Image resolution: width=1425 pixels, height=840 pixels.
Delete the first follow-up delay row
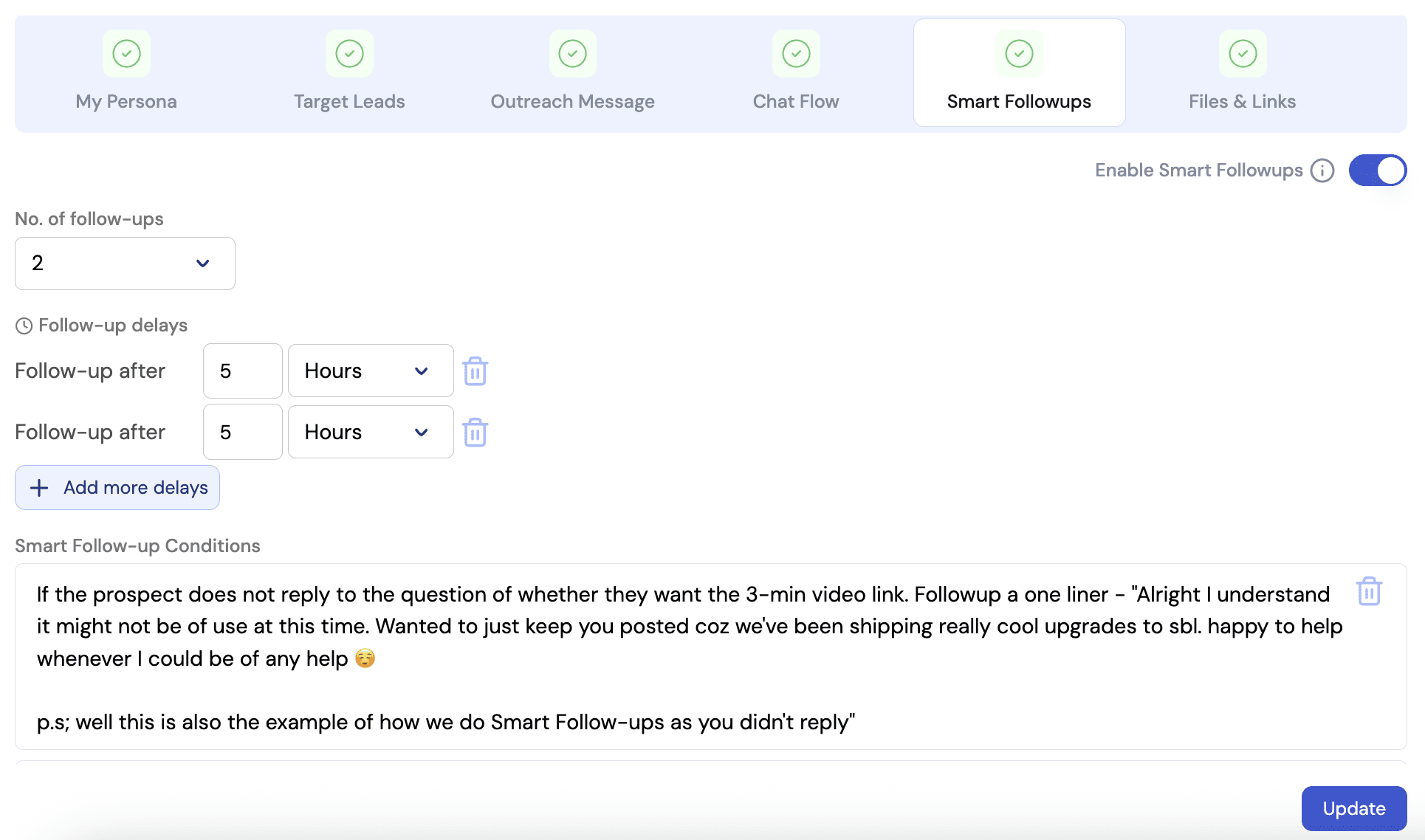coord(475,371)
